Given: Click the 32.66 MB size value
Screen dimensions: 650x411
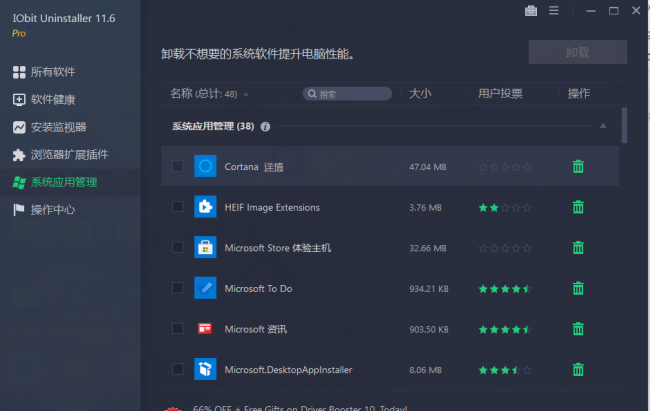Looking at the screenshot, I should pos(428,248).
